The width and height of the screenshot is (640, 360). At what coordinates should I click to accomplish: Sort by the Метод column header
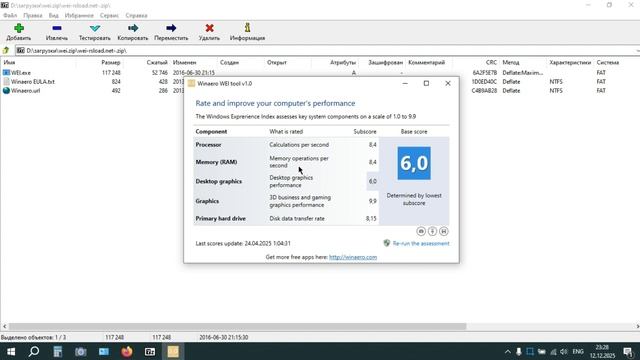point(511,62)
